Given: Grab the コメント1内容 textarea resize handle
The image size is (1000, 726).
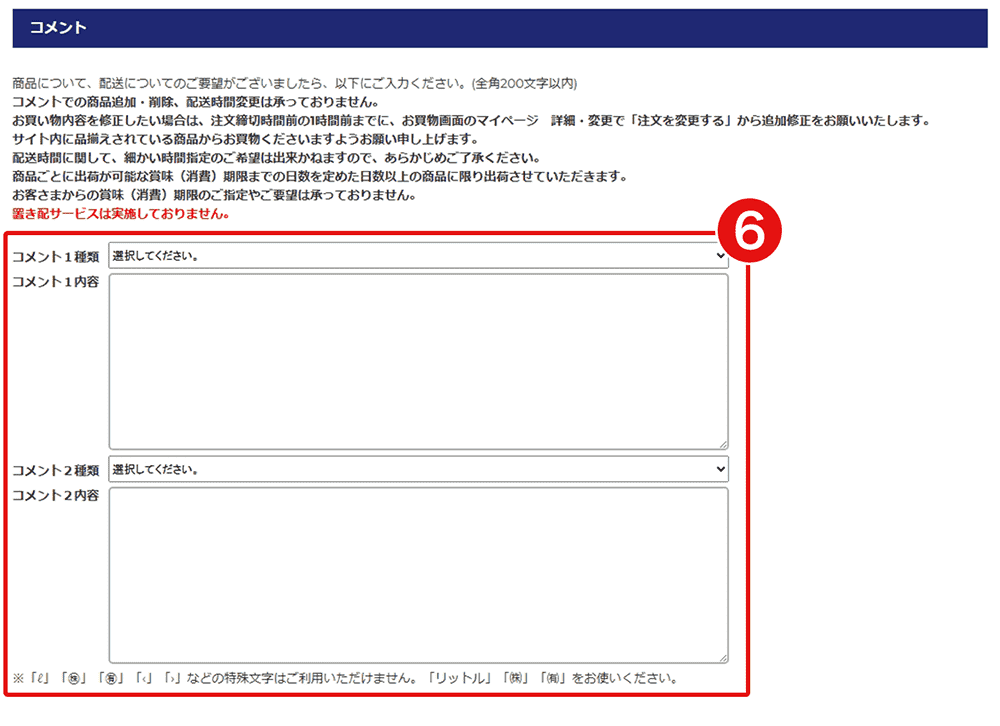Looking at the screenshot, I should pyautogui.click(x=723, y=444).
